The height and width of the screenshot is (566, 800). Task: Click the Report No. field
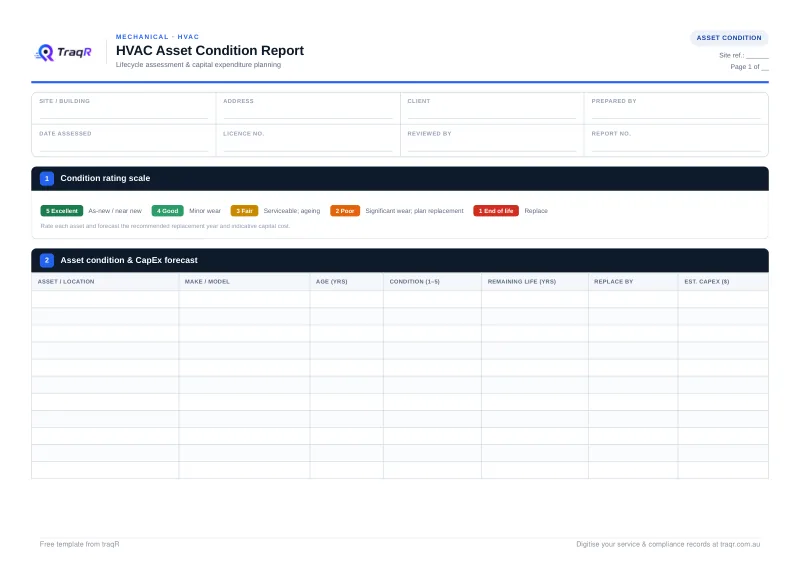[x=676, y=140]
